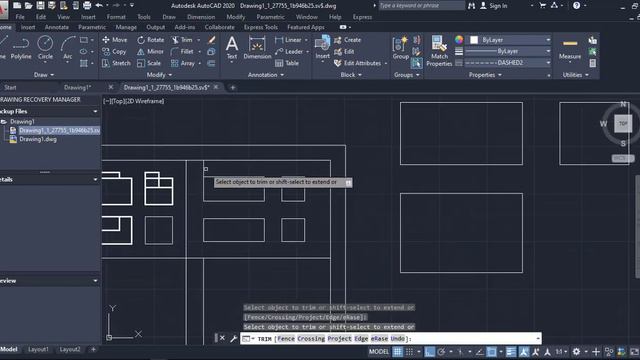Image resolution: width=640 pixels, height=360 pixels.
Task: Click the Move tool in Modify panel
Action: click(x=115, y=40)
